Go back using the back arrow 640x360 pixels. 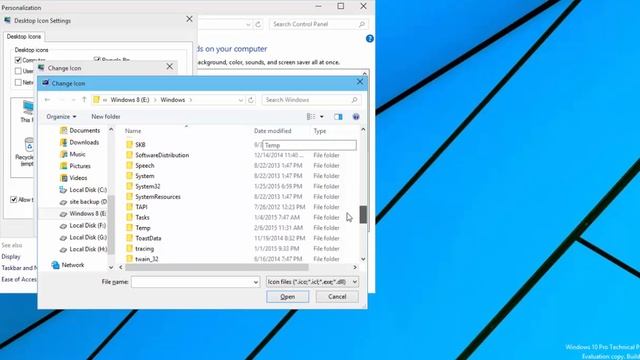[x=47, y=100]
